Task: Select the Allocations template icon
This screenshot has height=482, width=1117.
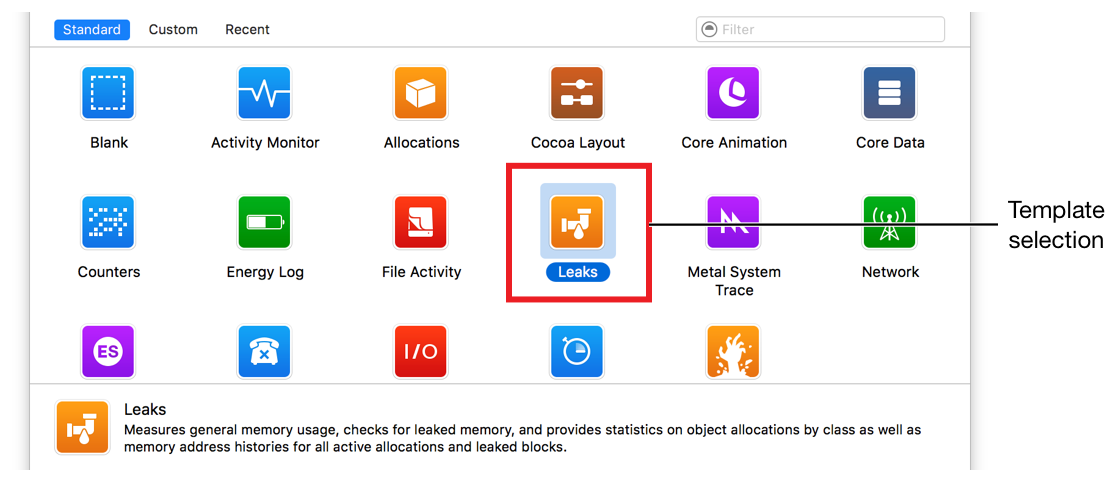Action: (421, 93)
